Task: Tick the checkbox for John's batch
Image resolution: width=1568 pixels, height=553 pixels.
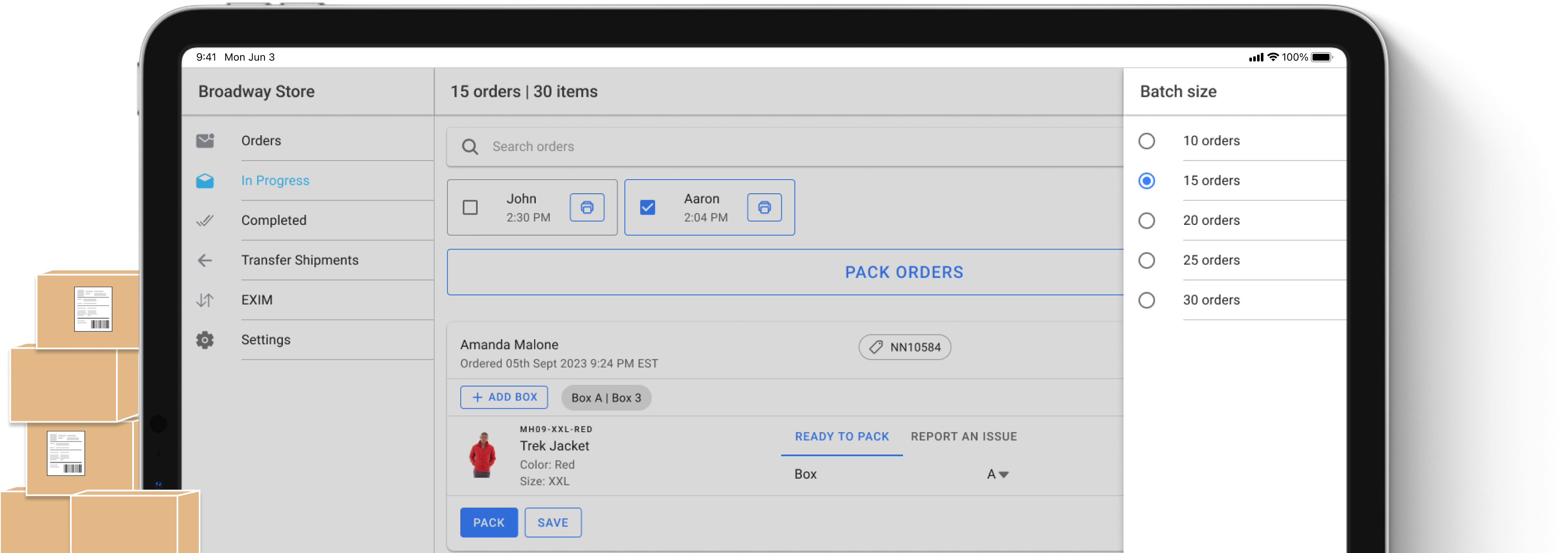Action: pos(470,208)
